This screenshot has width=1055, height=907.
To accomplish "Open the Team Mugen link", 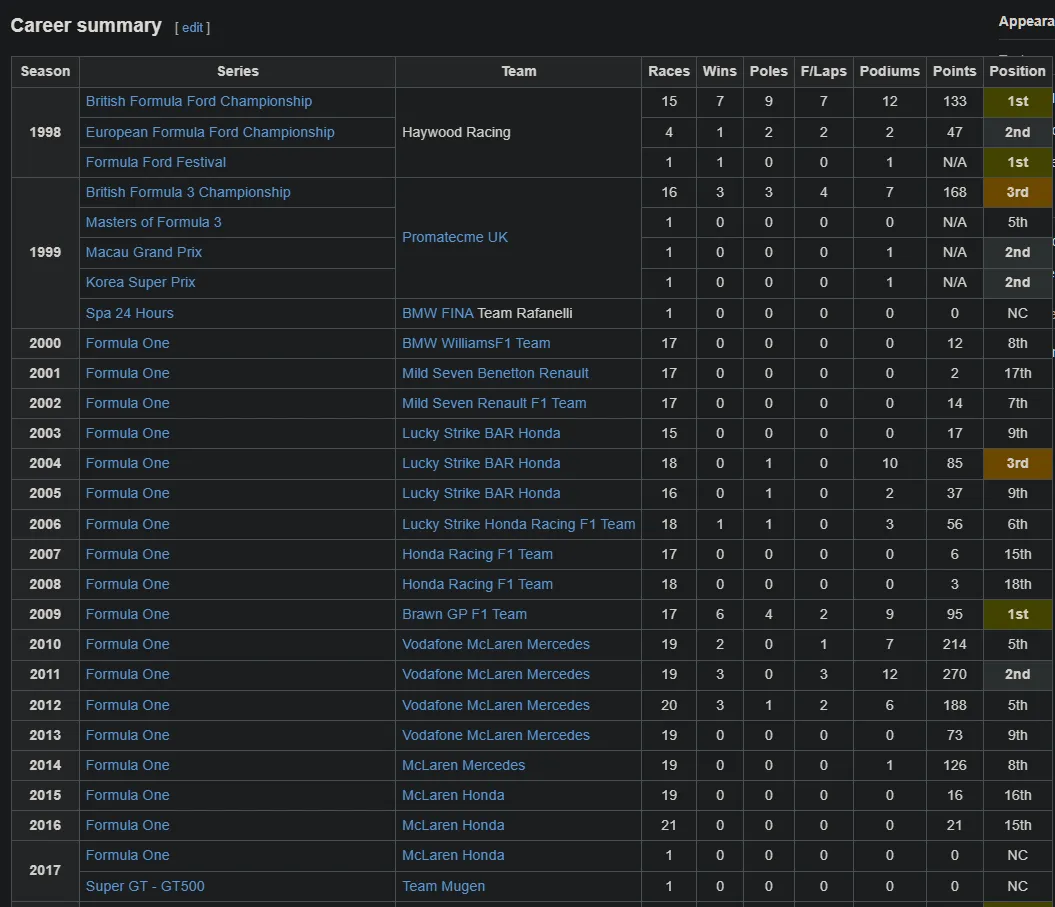I will tap(443, 886).
